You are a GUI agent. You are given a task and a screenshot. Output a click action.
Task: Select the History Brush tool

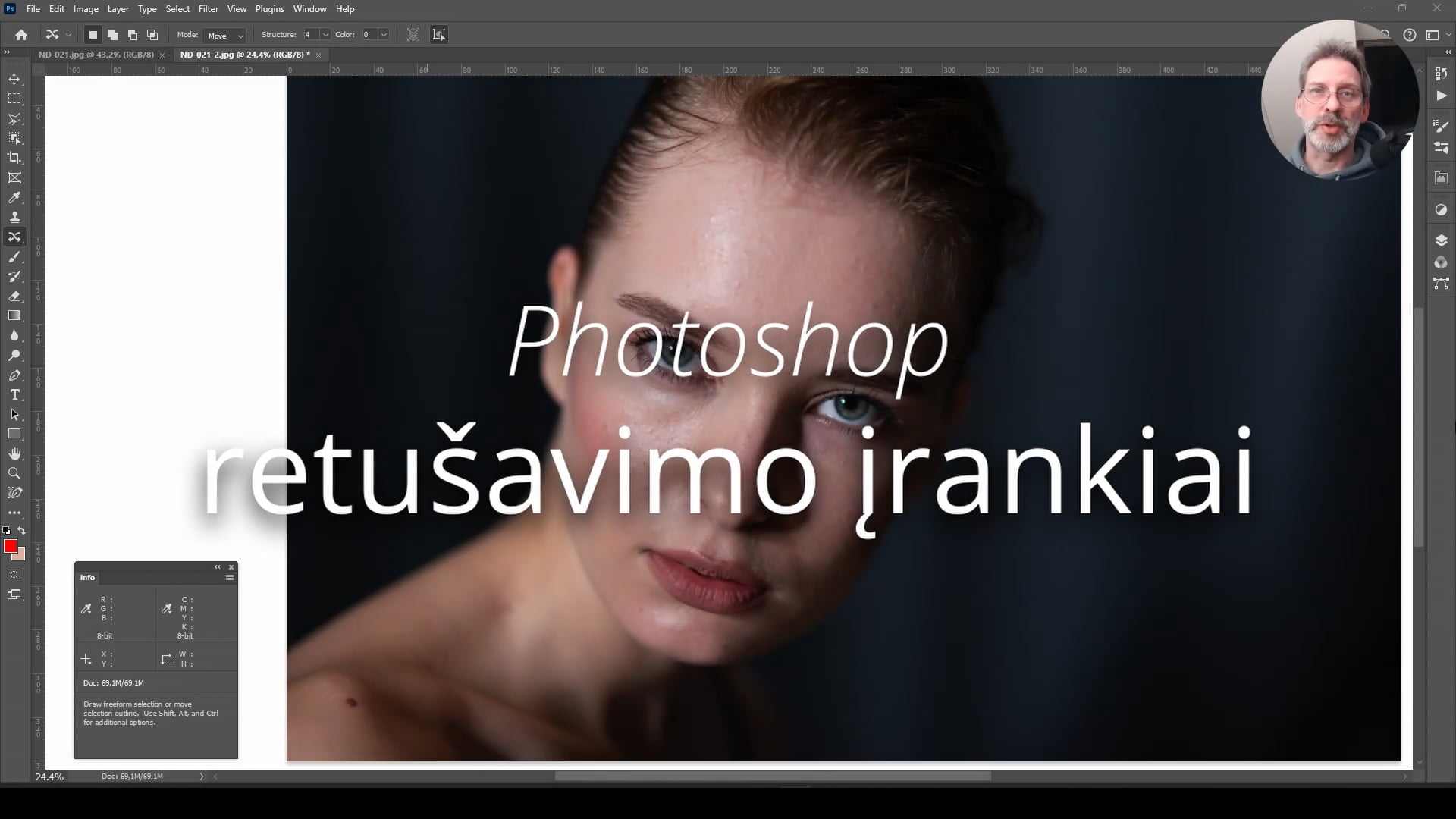coord(14,277)
